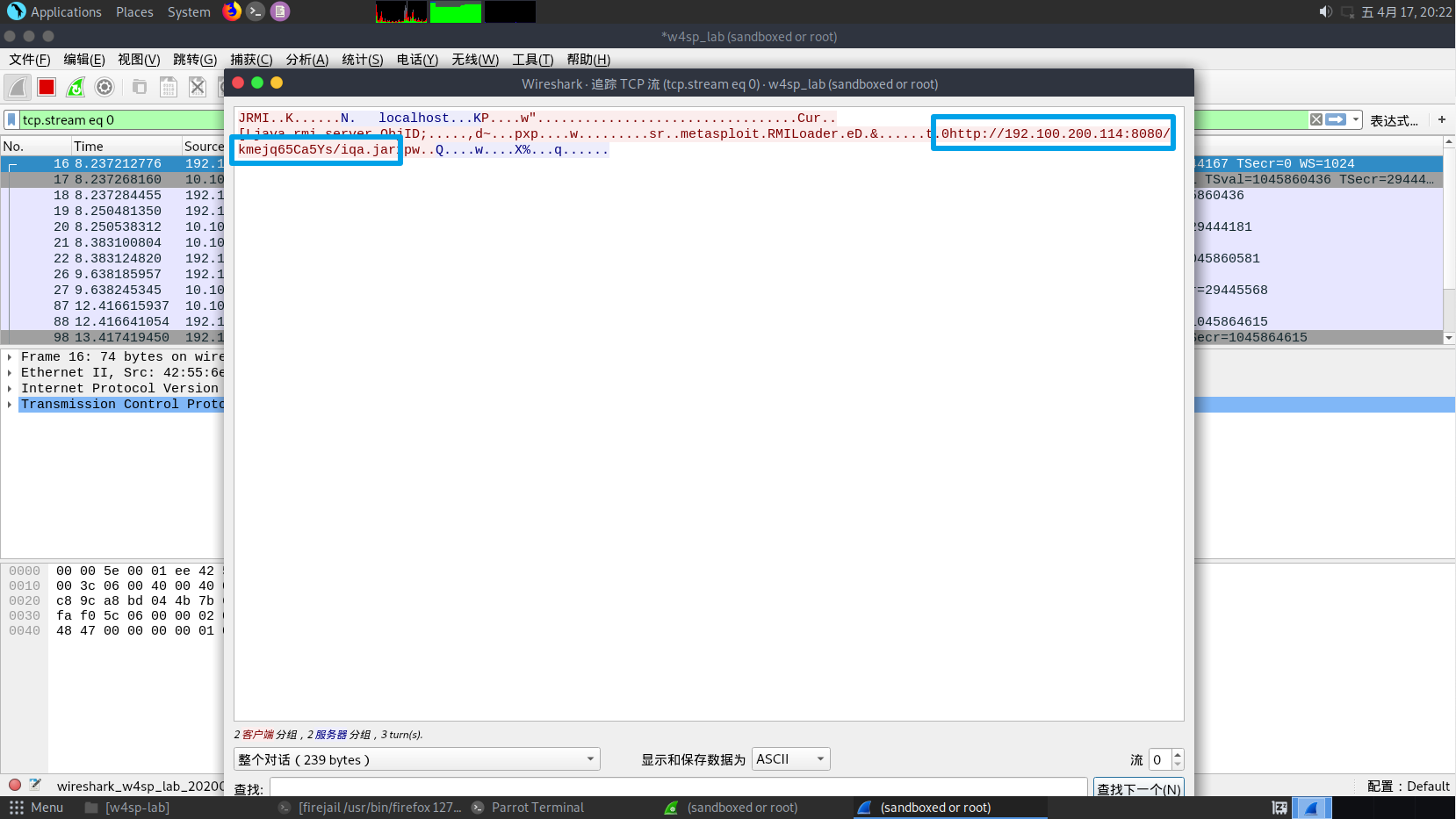Clear the display filter with X icon

(x=1315, y=119)
